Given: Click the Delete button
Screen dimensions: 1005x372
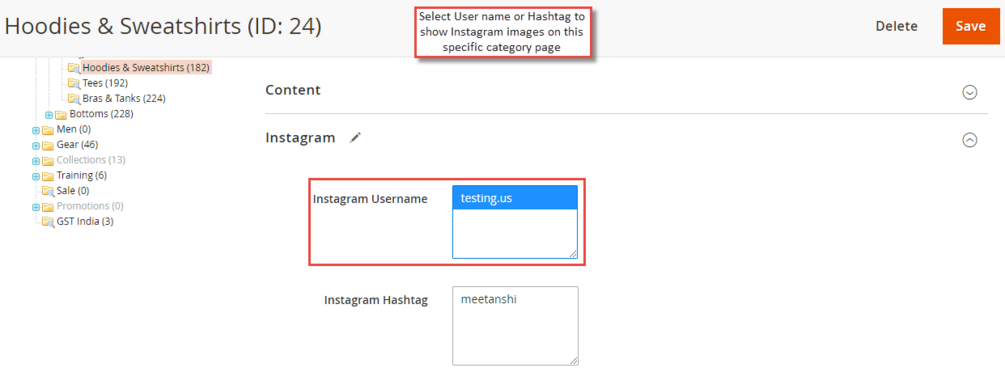Looking at the screenshot, I should click(896, 26).
